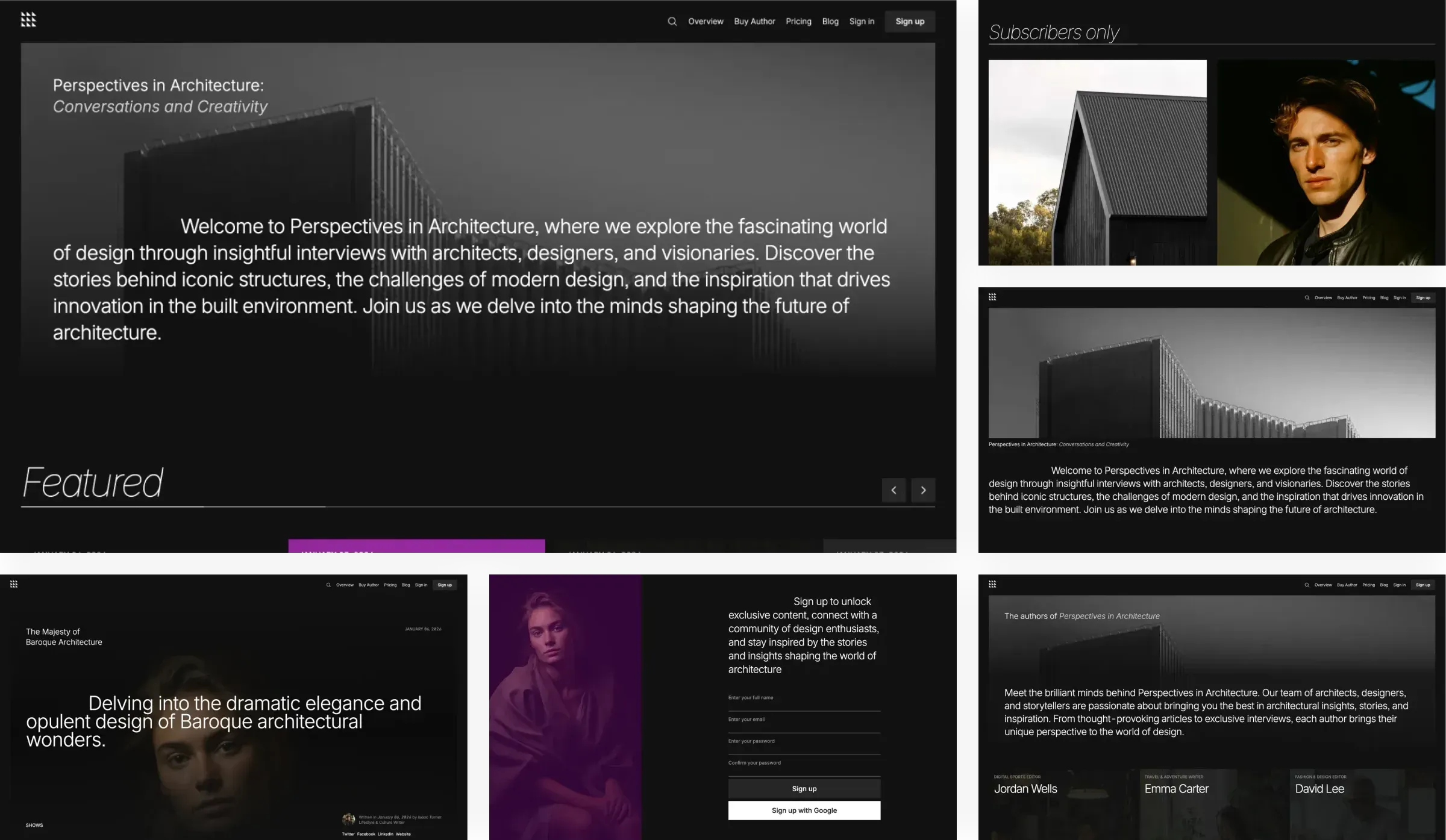This screenshot has width=1446, height=840.
Task: Visit Blog from the main navigation
Action: [830, 22]
